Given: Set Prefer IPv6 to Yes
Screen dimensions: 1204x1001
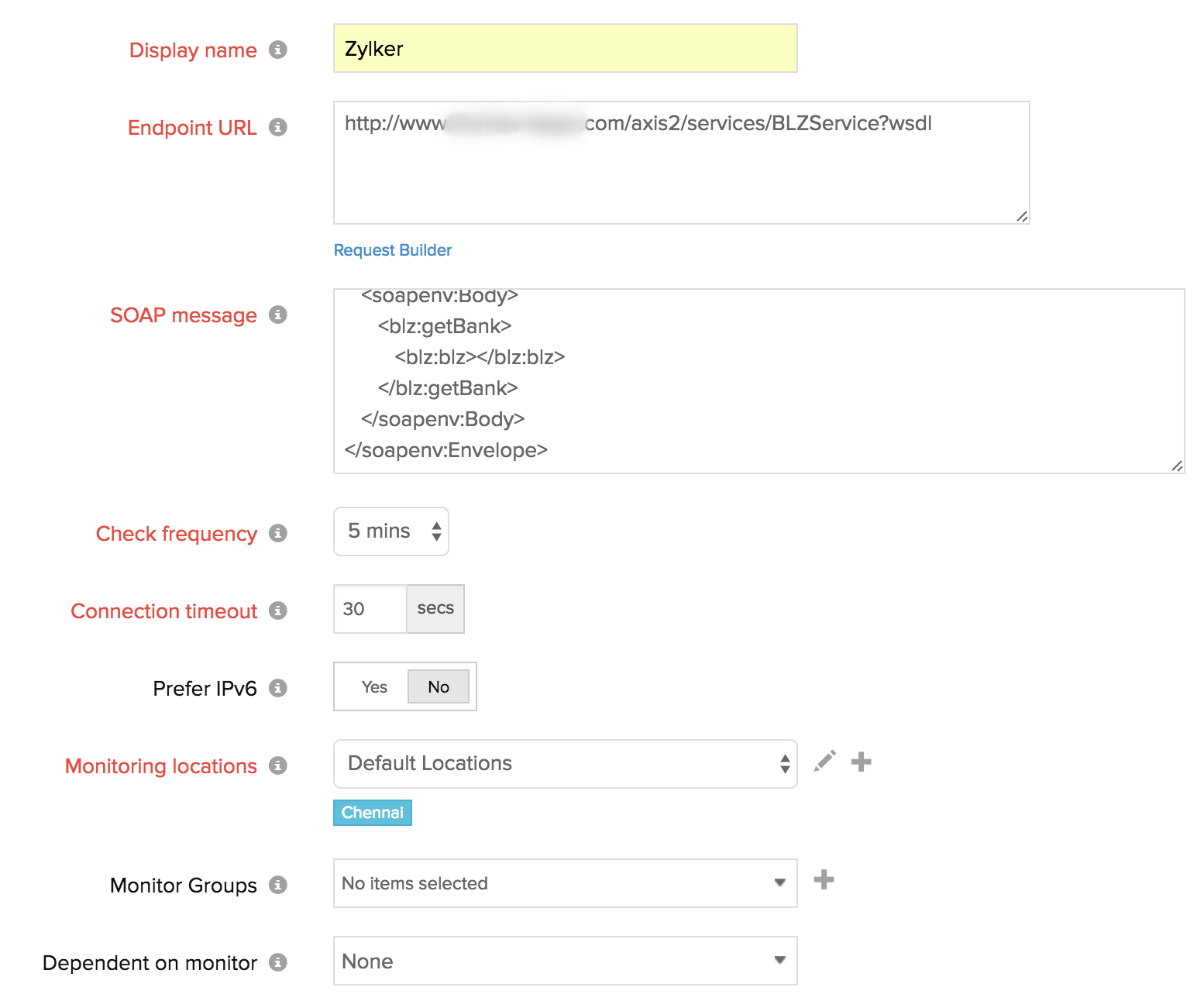Looking at the screenshot, I should [x=374, y=687].
